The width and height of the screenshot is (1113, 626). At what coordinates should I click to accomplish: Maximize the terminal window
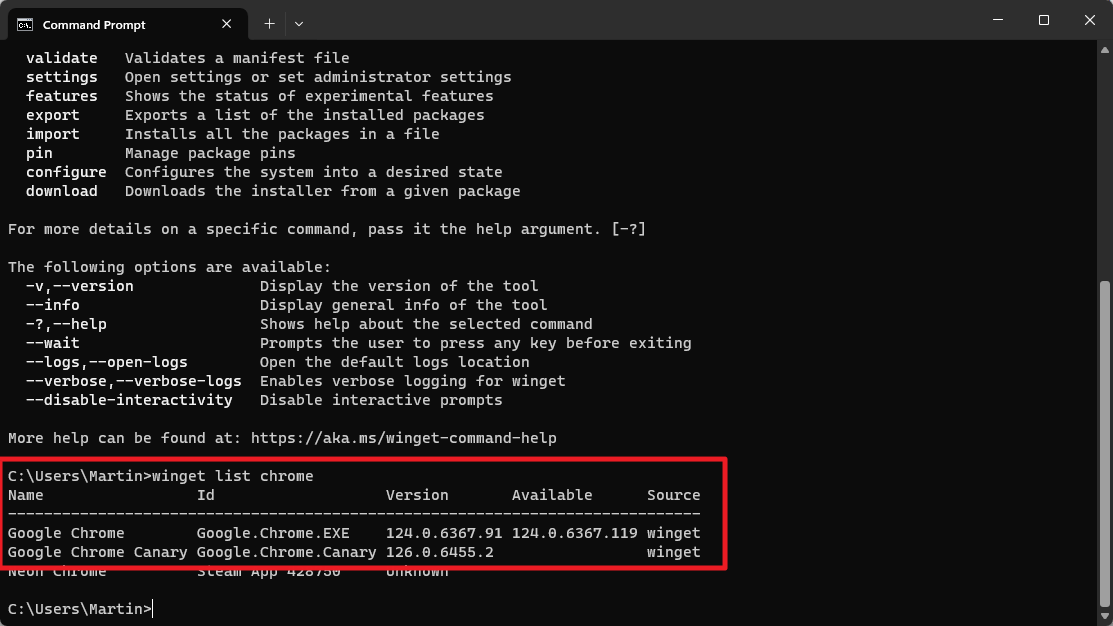coord(1044,20)
